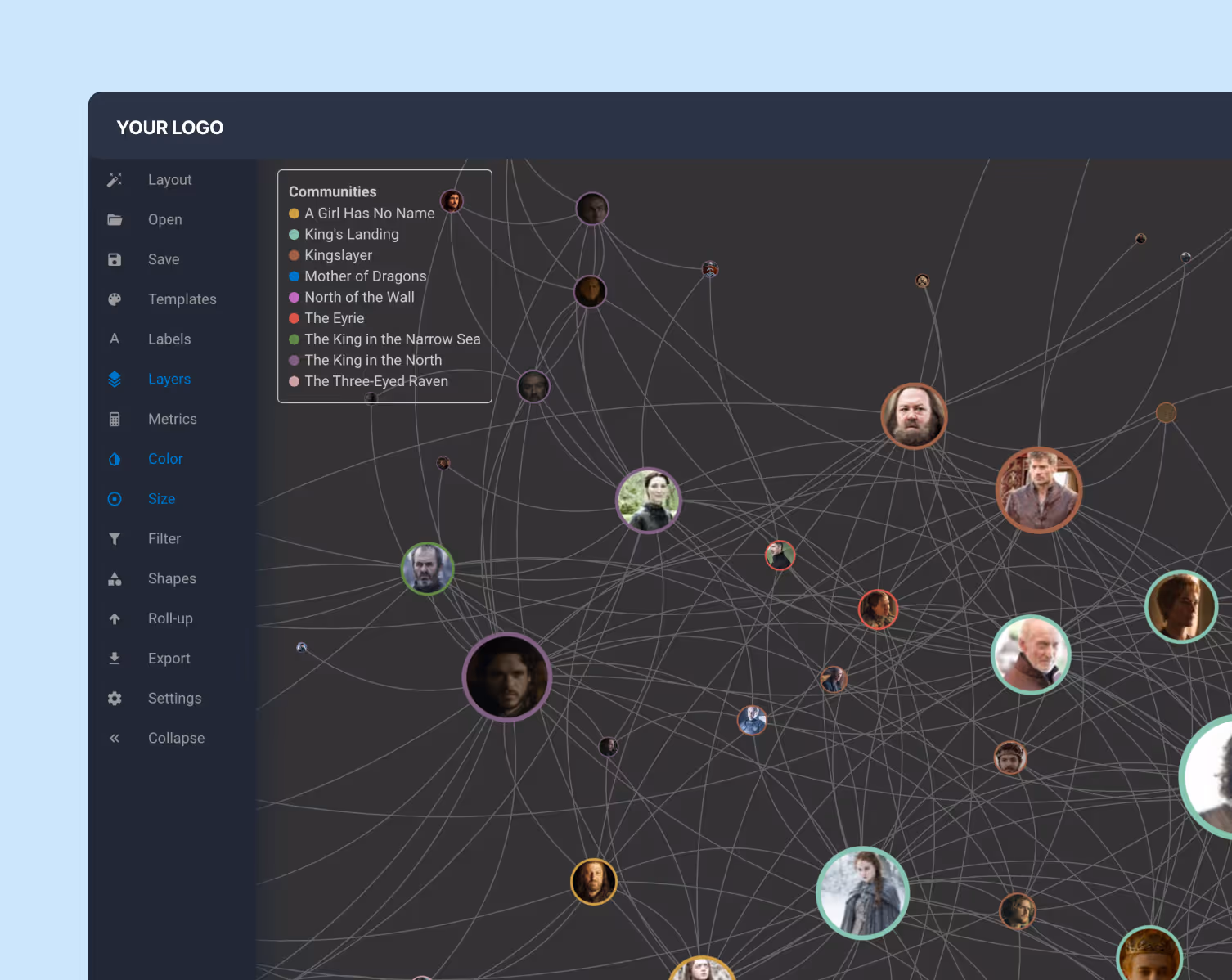
Task: Click the Open folder icon
Action: pos(115,219)
